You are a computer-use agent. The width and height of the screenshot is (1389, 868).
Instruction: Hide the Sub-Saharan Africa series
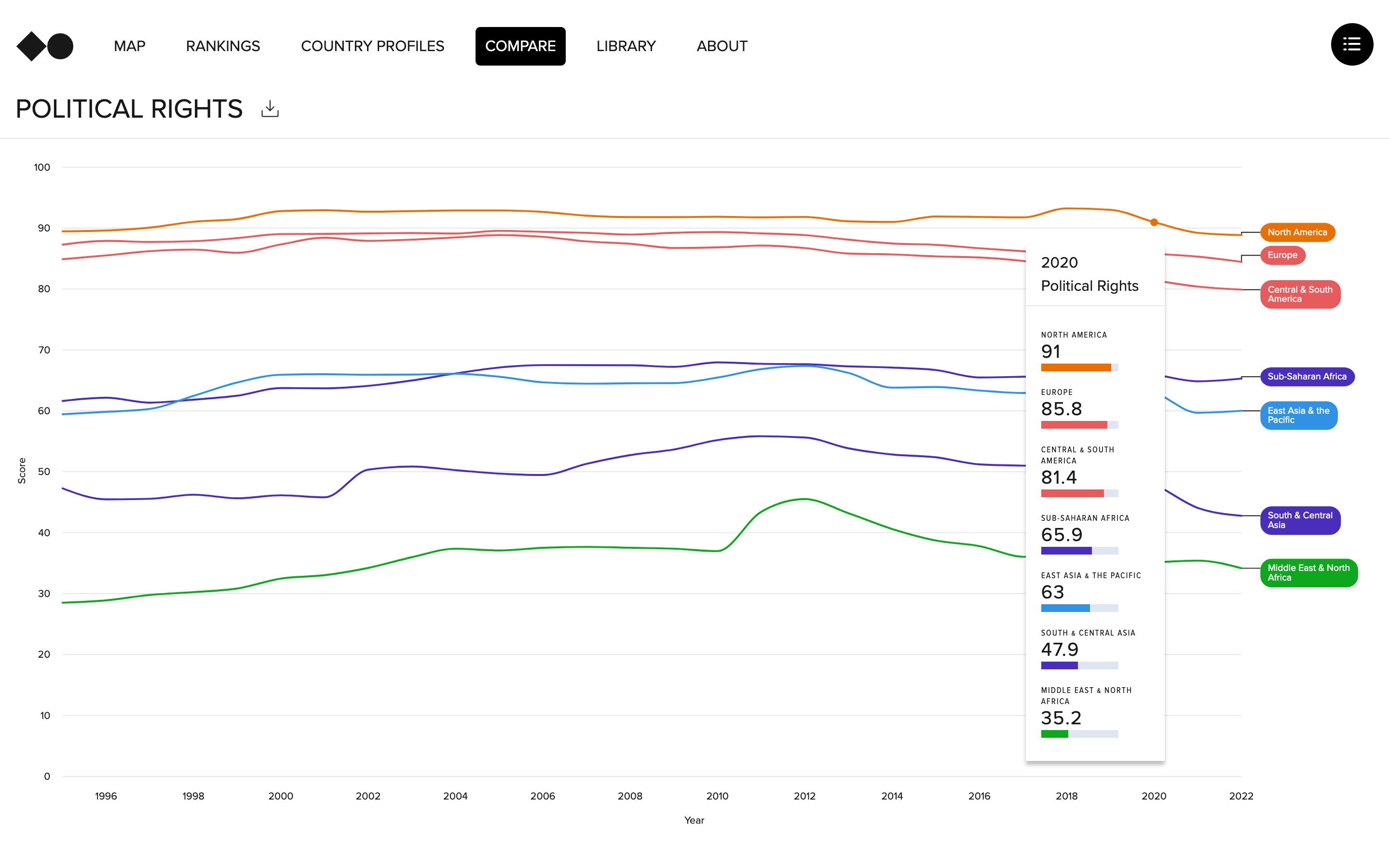click(1307, 376)
